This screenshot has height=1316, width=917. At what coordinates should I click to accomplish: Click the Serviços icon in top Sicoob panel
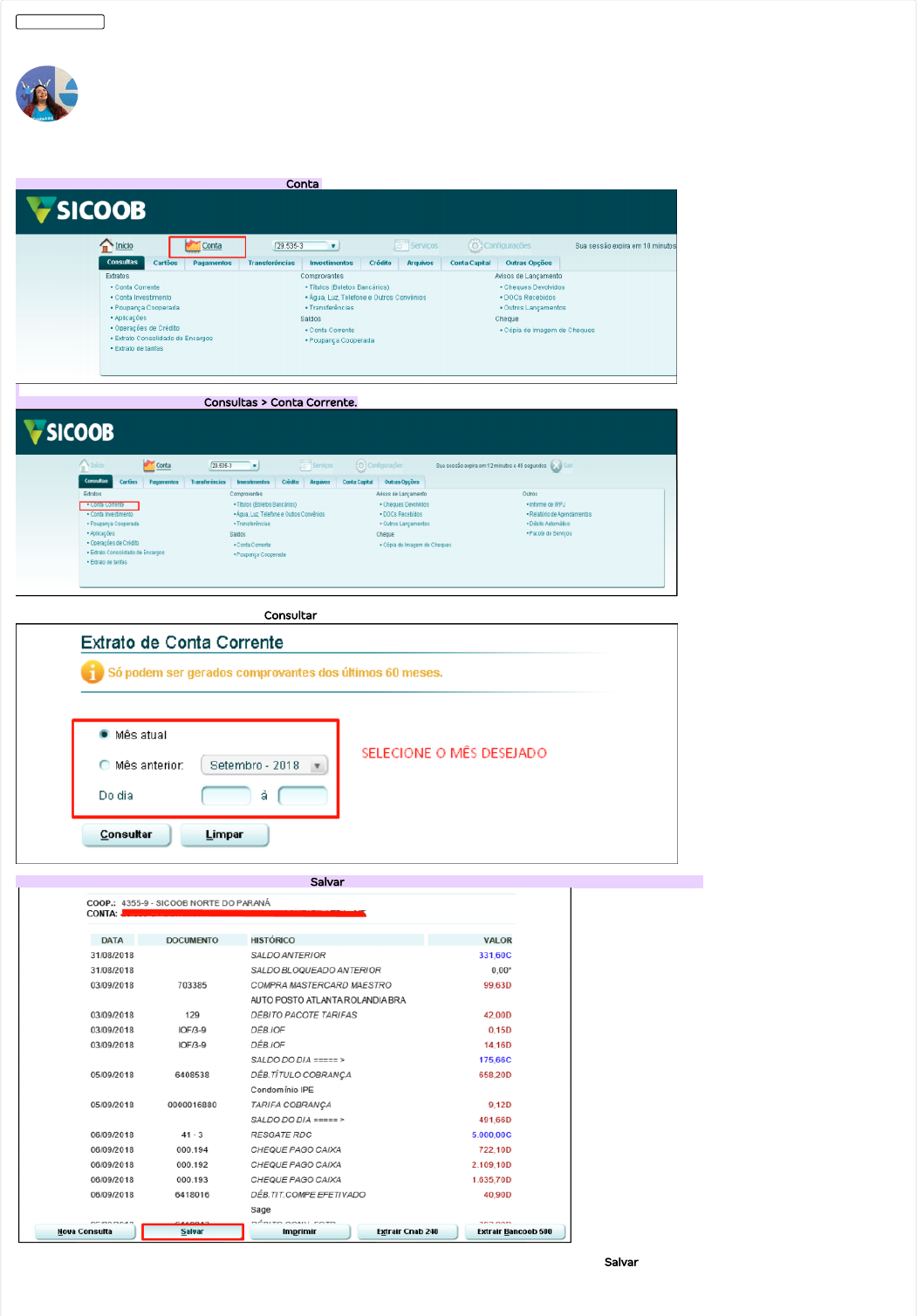coord(401,246)
